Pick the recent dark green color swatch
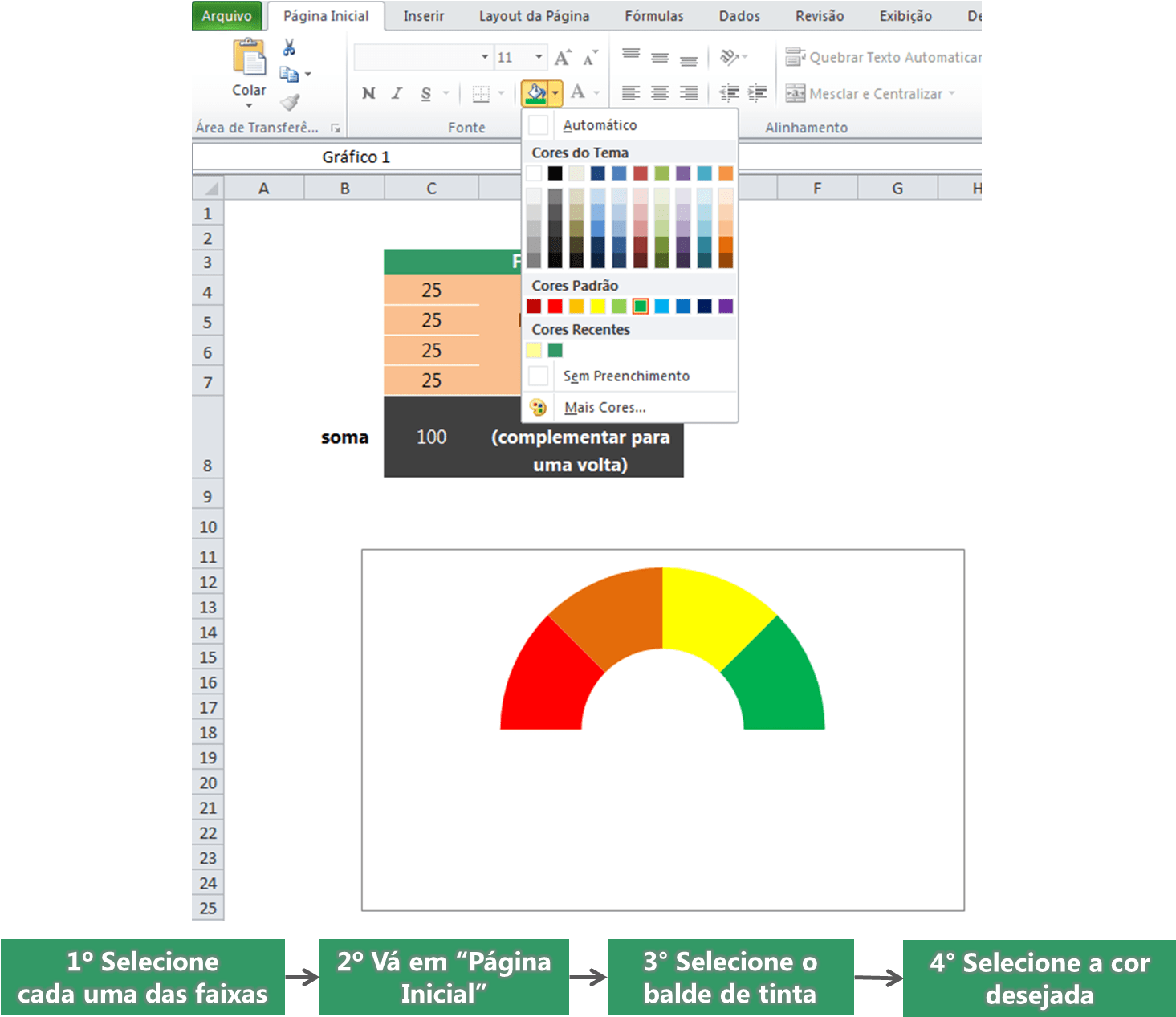 tap(555, 350)
